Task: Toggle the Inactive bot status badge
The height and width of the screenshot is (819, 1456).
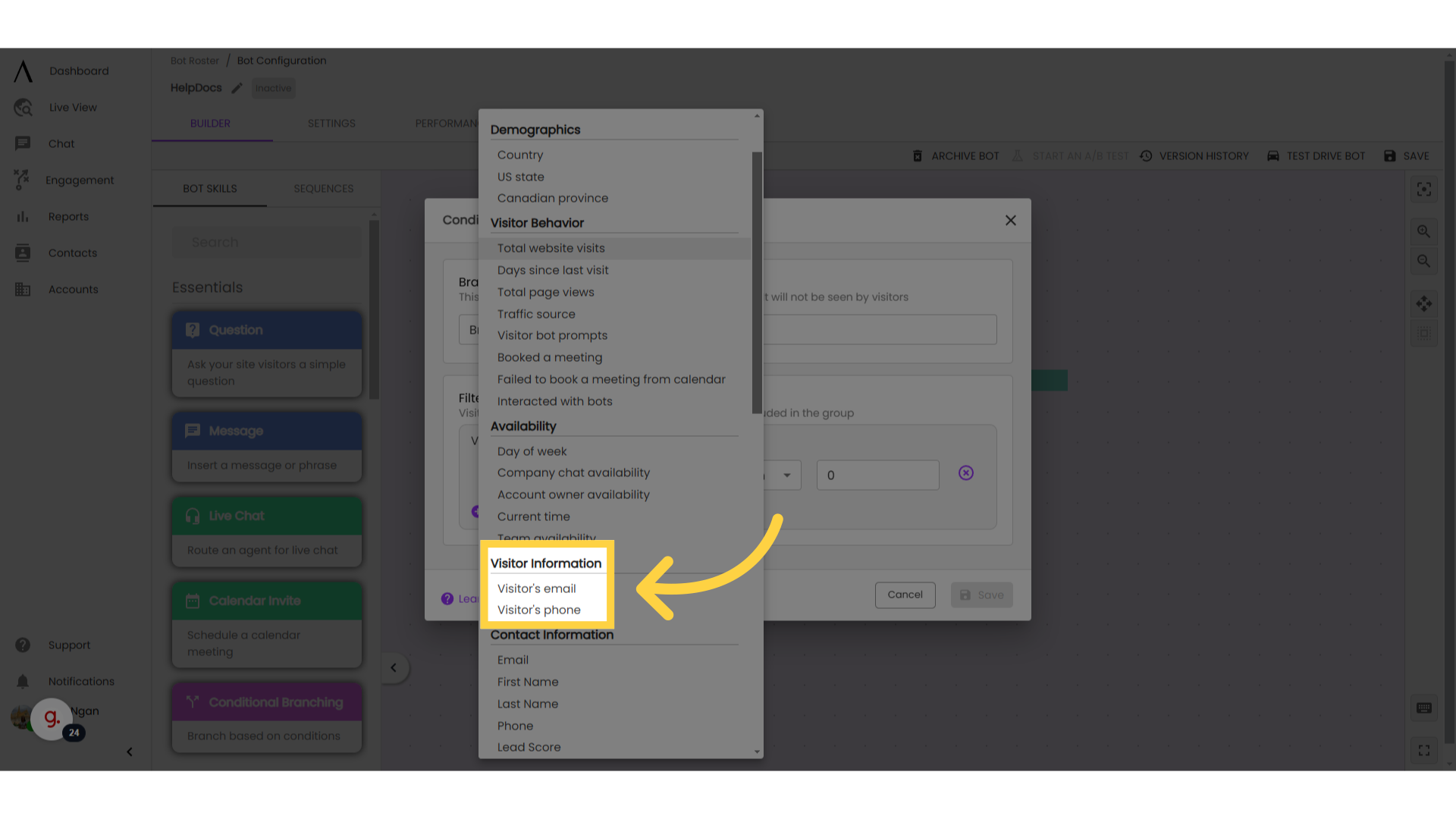Action: 273,88
